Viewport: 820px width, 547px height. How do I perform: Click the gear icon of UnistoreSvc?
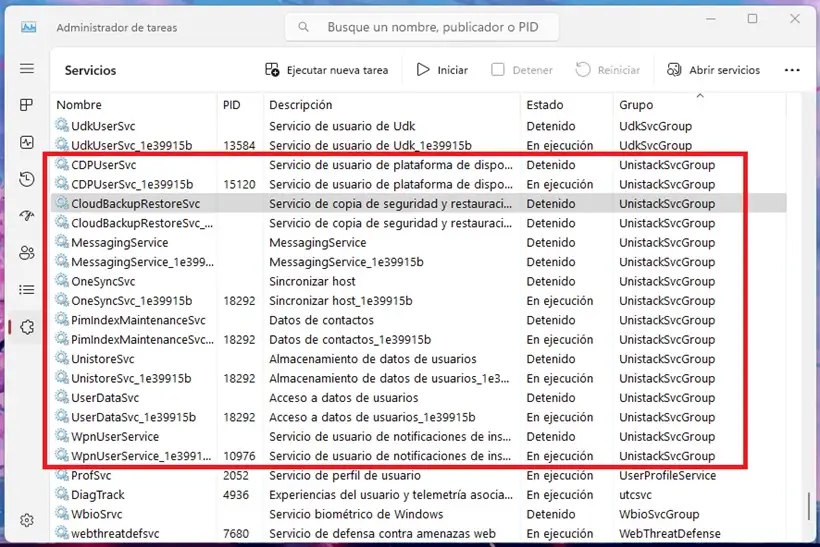point(62,358)
